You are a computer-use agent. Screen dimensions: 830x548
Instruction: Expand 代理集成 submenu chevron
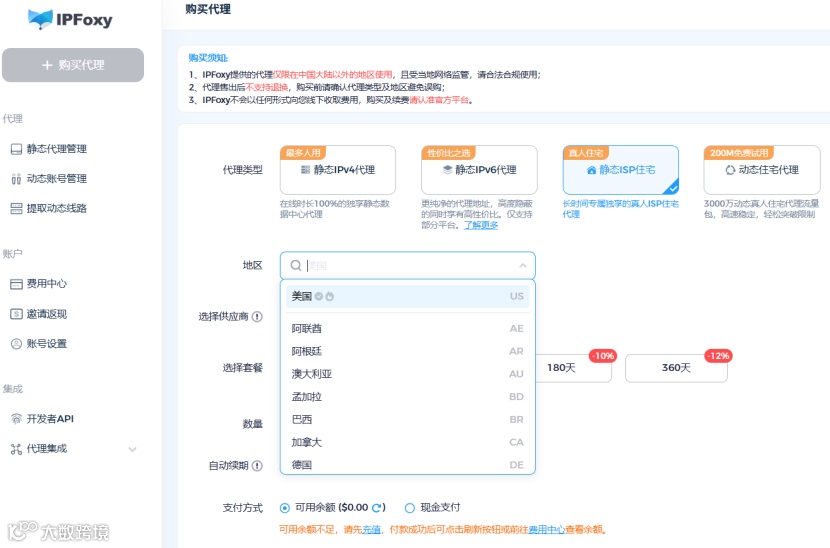pos(132,450)
